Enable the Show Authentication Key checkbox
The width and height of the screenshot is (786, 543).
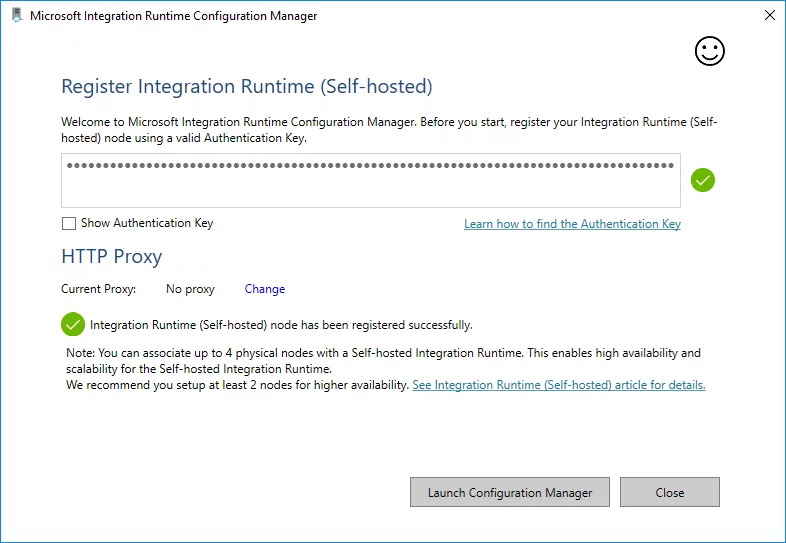click(x=69, y=223)
